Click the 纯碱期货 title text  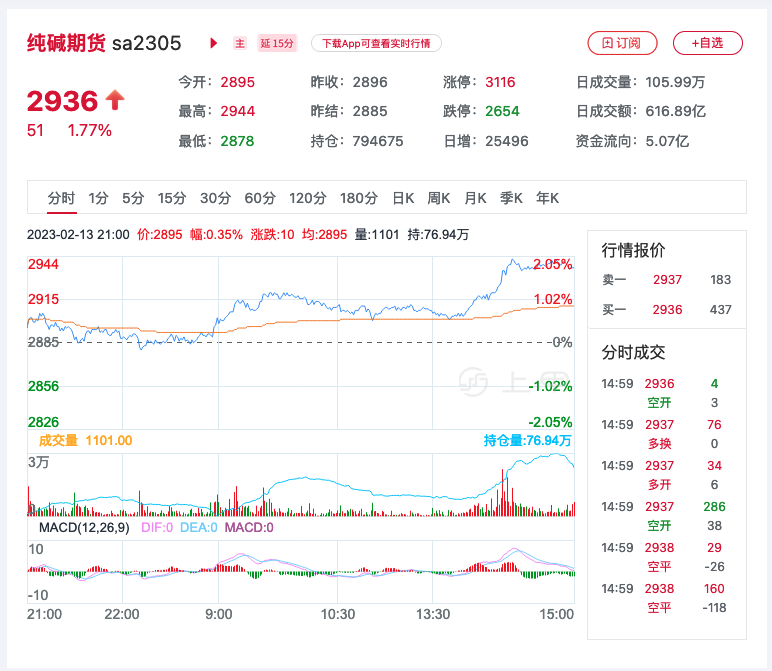[x=66, y=43]
